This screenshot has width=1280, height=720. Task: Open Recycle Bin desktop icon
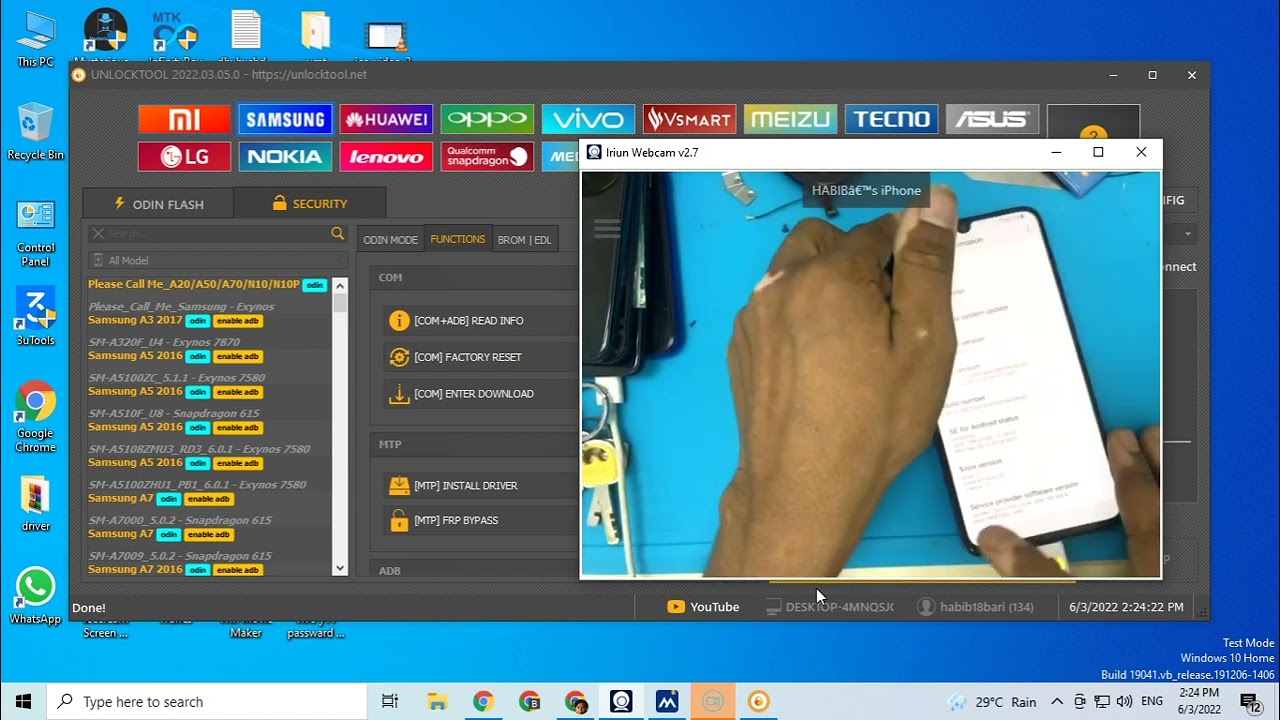[x=35, y=132]
